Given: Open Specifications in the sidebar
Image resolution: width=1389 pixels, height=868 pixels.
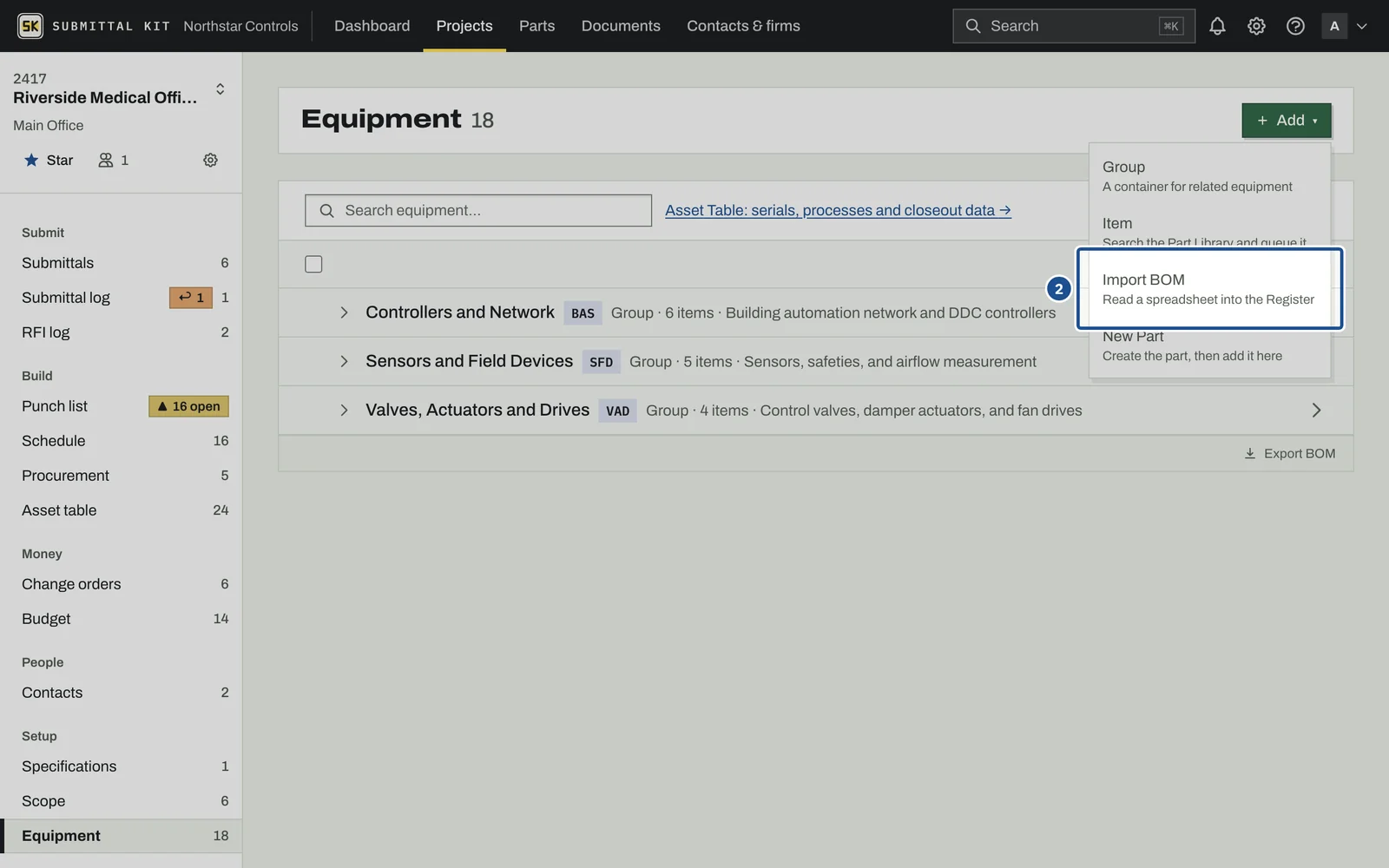Looking at the screenshot, I should [x=122, y=766].
